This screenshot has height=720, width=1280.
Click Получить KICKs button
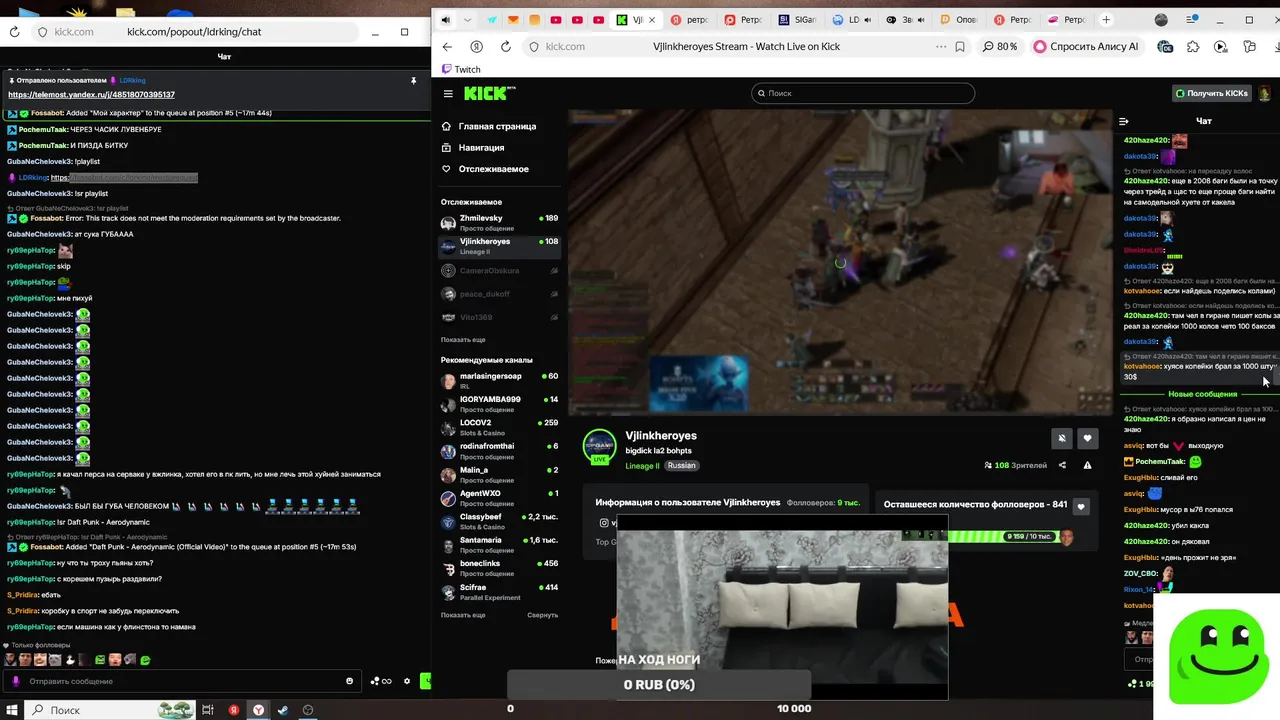pyautogui.click(x=1212, y=93)
